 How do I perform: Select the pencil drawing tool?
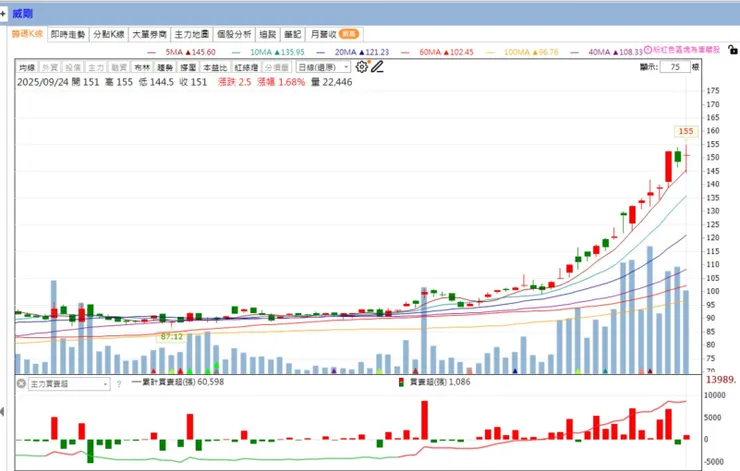(377, 67)
